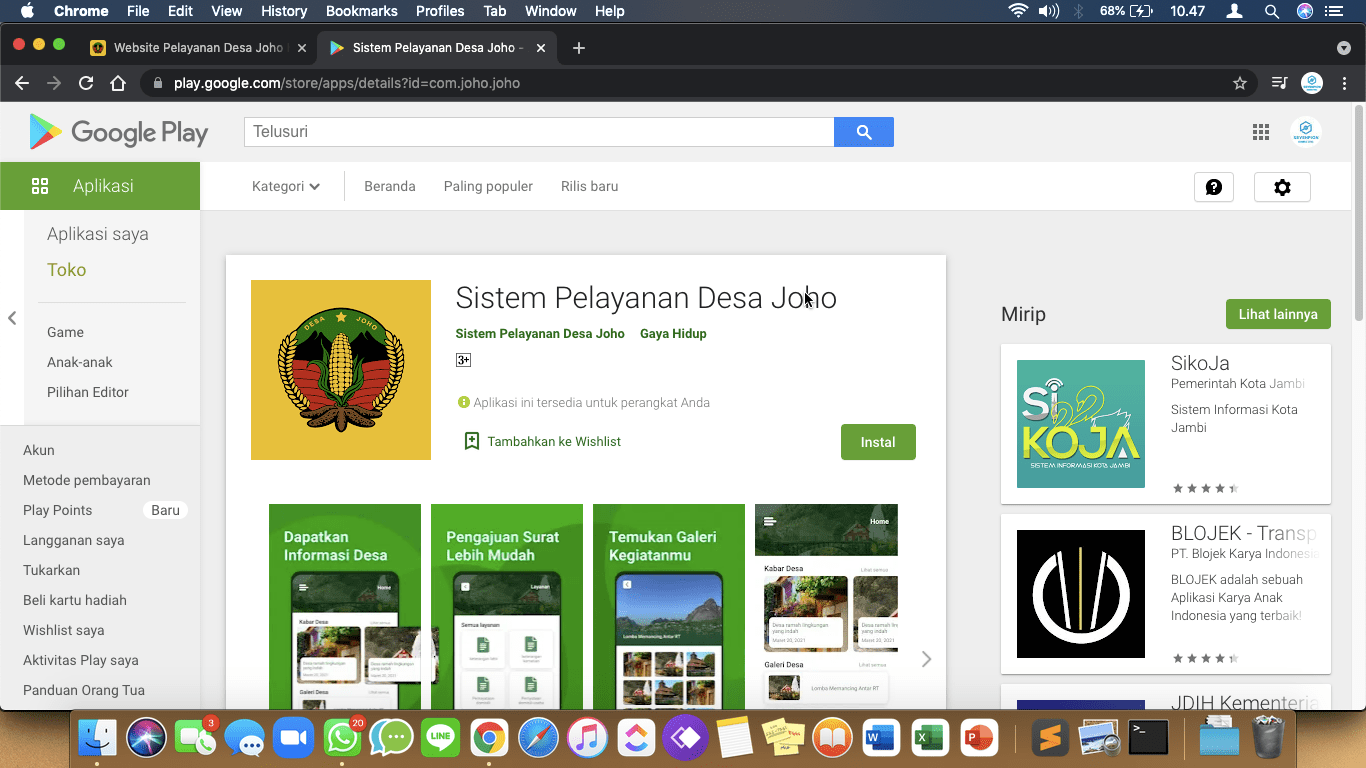Open Wishlist saya in sidebar
Image resolution: width=1366 pixels, height=768 pixels.
click(64, 630)
